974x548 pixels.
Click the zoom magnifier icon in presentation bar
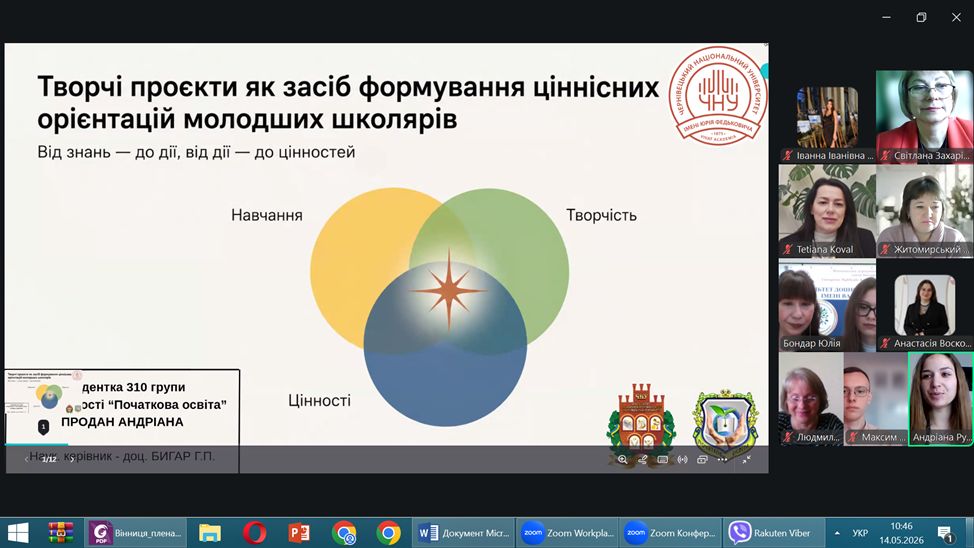click(x=622, y=460)
